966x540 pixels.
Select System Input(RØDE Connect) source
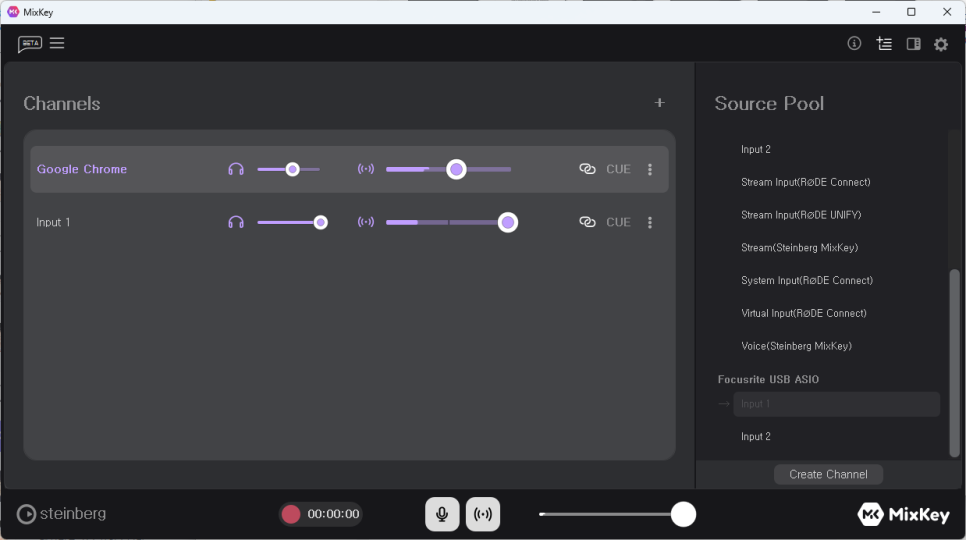pos(806,280)
